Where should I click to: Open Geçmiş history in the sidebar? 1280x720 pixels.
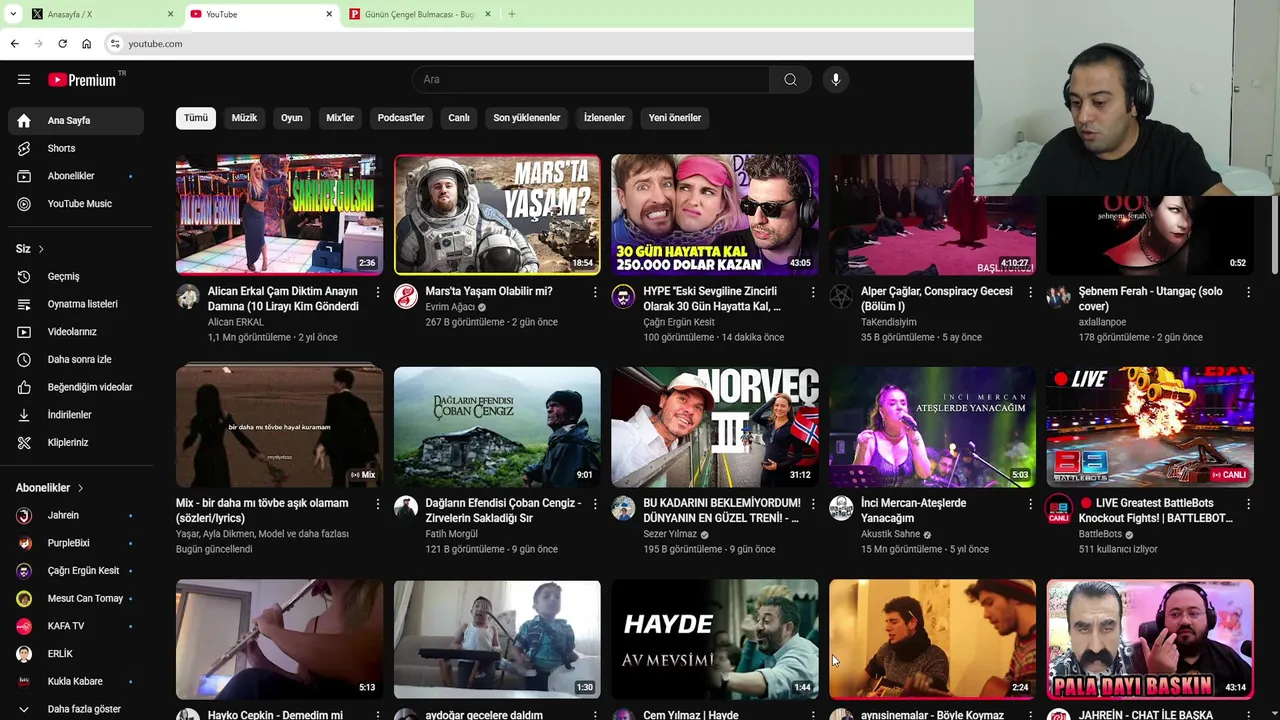(x=76, y=276)
